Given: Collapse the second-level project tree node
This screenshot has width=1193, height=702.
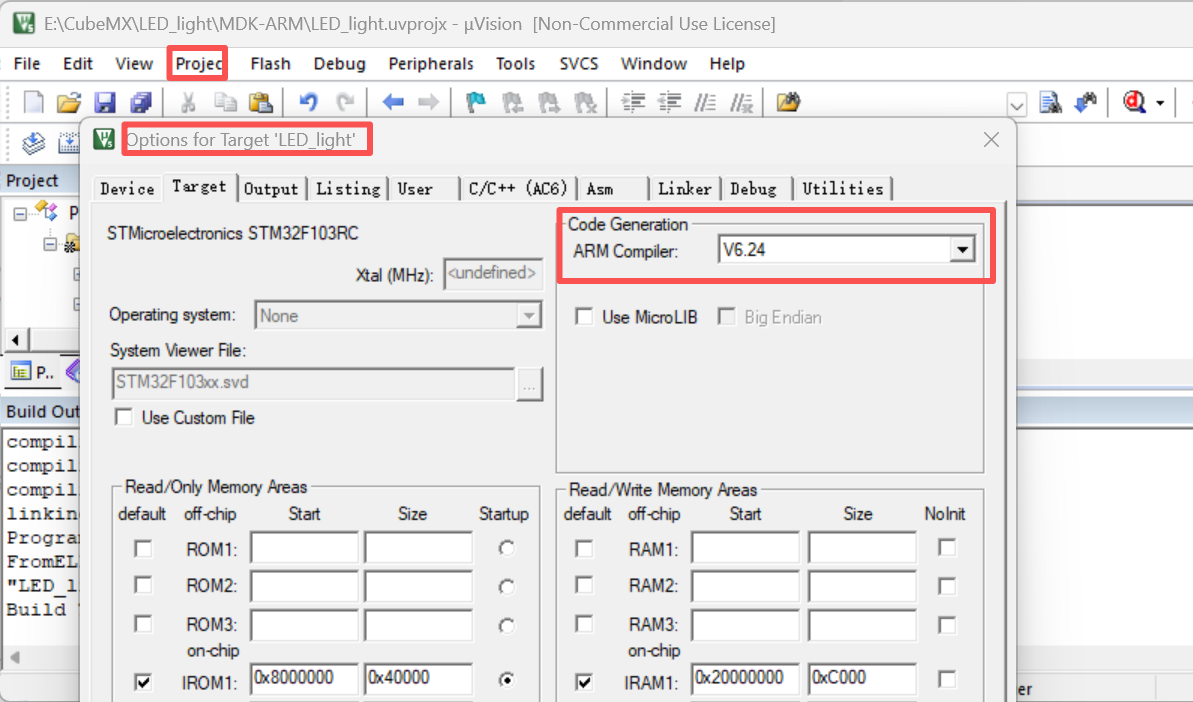Looking at the screenshot, I should click(50, 244).
